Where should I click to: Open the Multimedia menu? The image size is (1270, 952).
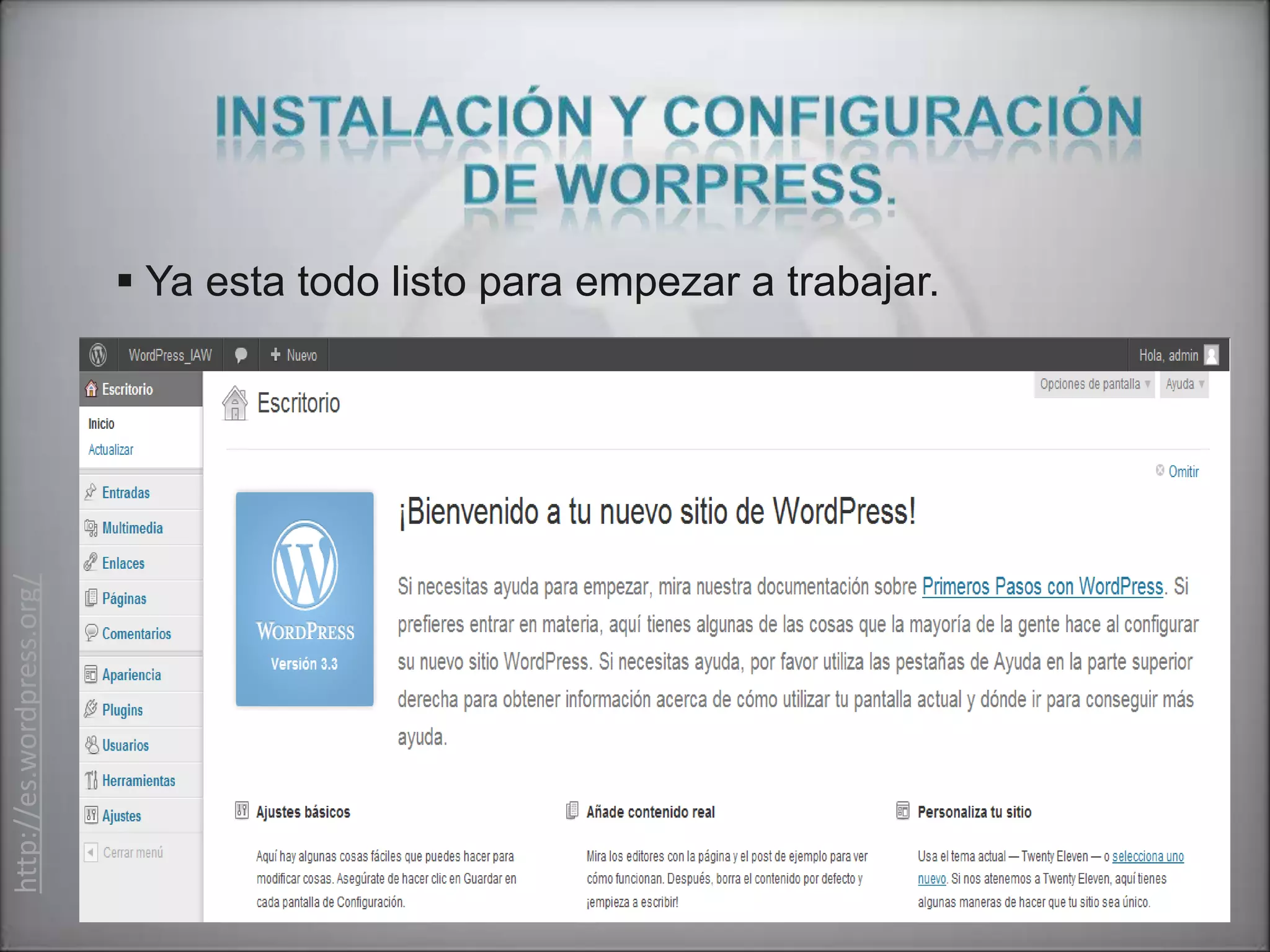[x=141, y=527]
